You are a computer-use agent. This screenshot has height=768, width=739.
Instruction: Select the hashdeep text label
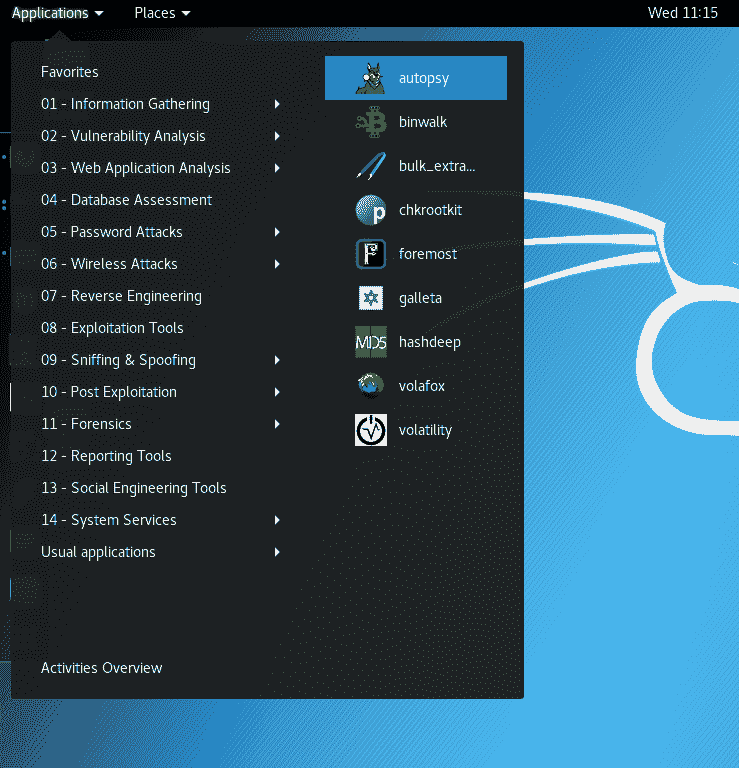pos(429,342)
